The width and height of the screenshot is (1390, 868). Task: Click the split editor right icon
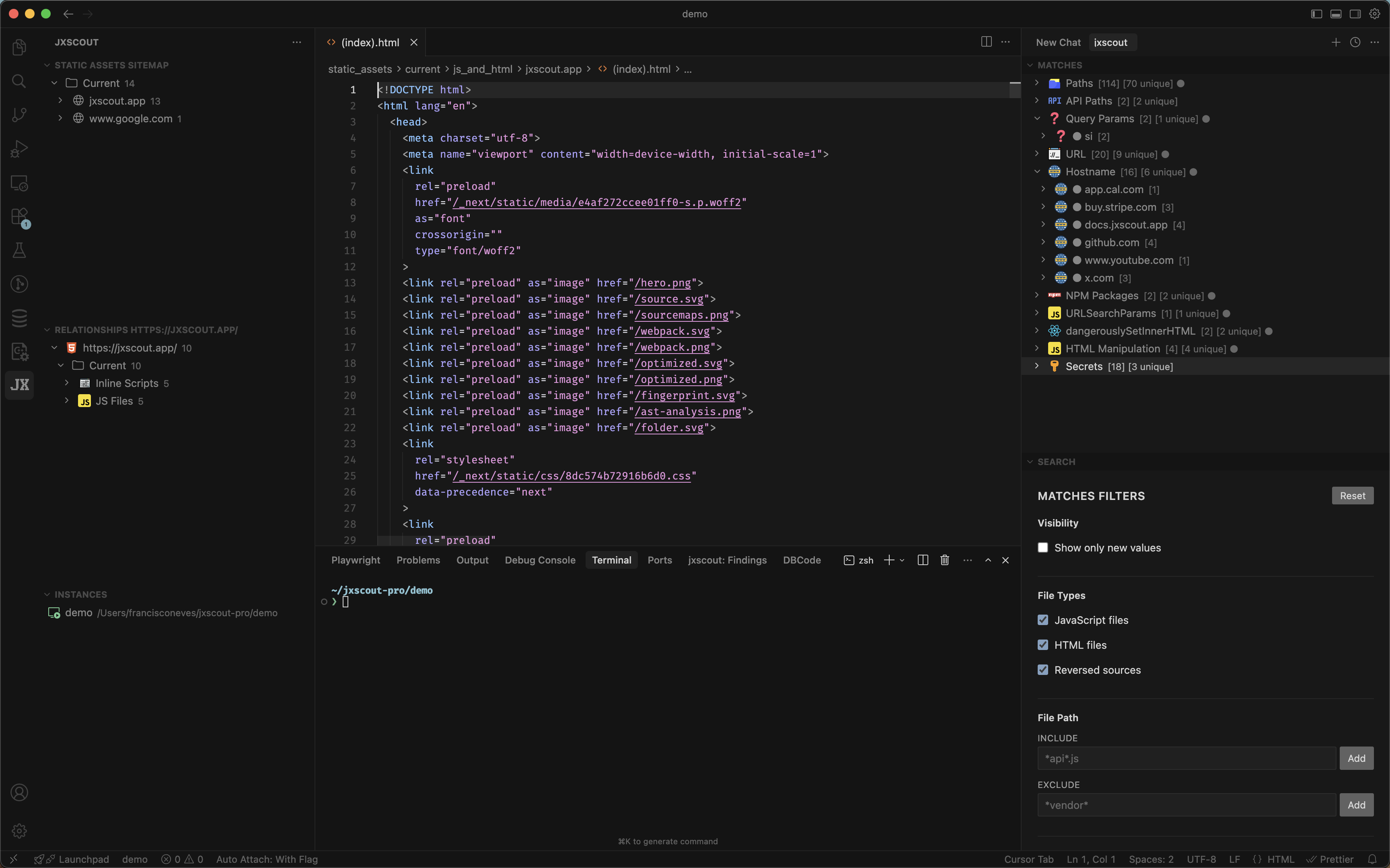(x=986, y=42)
